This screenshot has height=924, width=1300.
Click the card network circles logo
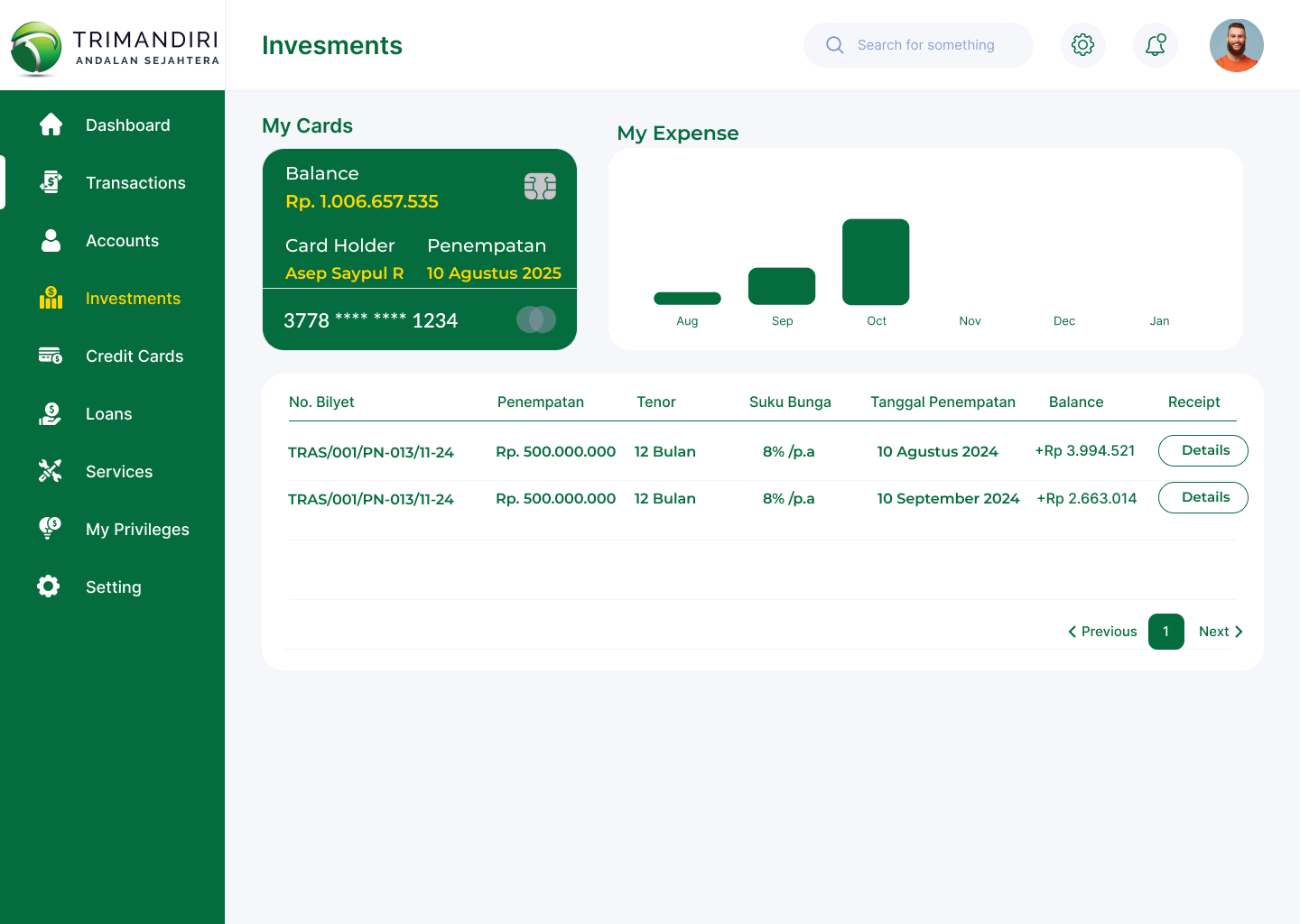(x=536, y=319)
